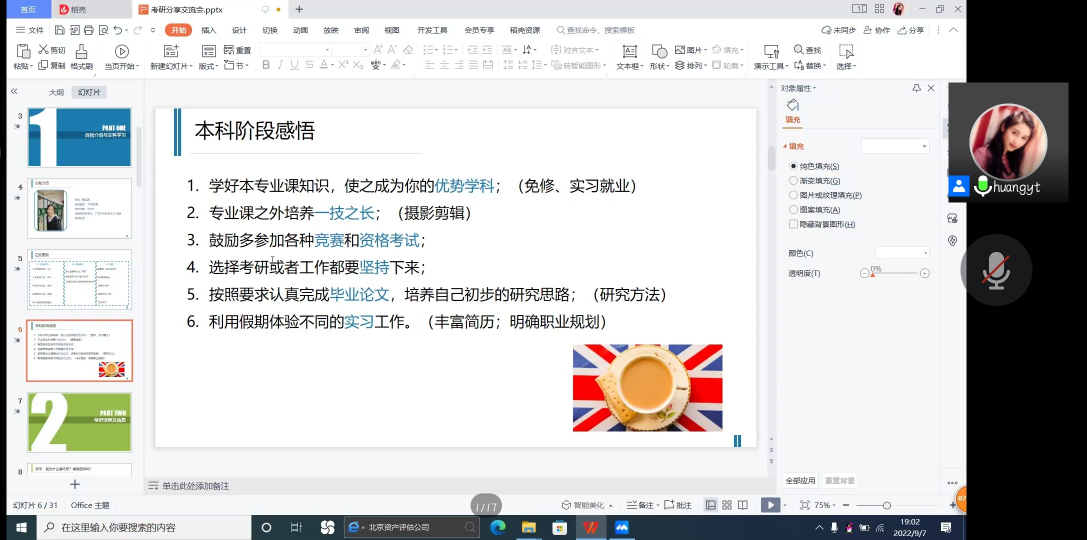This screenshot has width=1087, height=540.
Task: Select Picture or texture fill (图片或纹理填充)
Action: pyautogui.click(x=794, y=195)
